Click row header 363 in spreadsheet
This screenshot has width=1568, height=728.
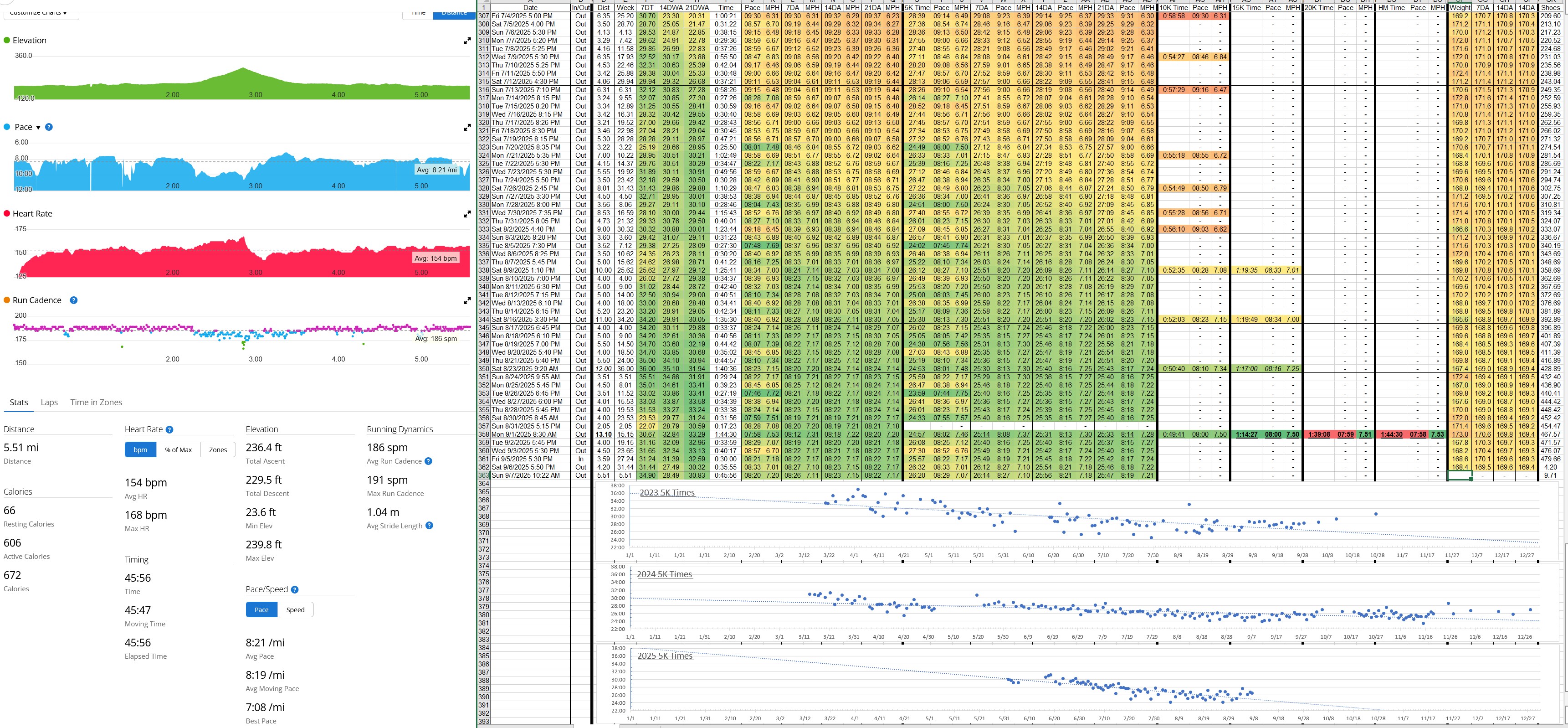(484, 475)
